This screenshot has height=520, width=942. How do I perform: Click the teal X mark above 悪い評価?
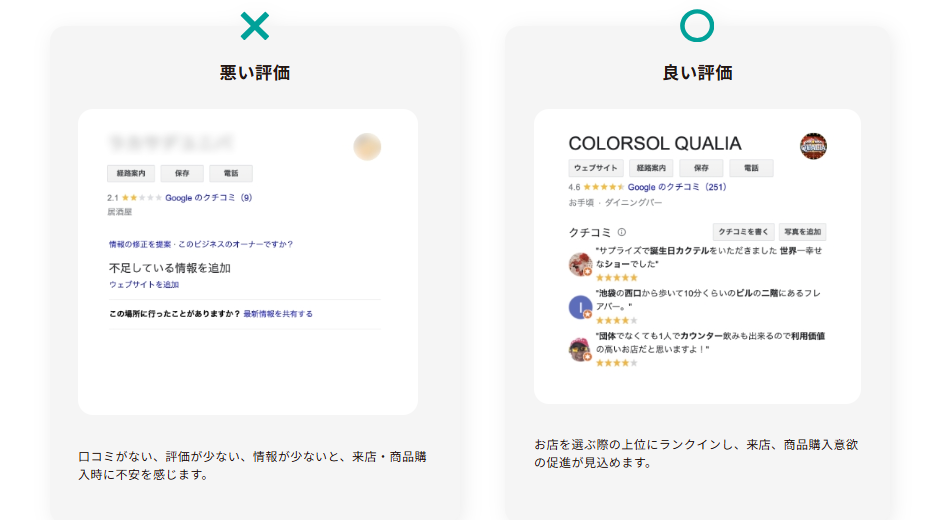(255, 26)
